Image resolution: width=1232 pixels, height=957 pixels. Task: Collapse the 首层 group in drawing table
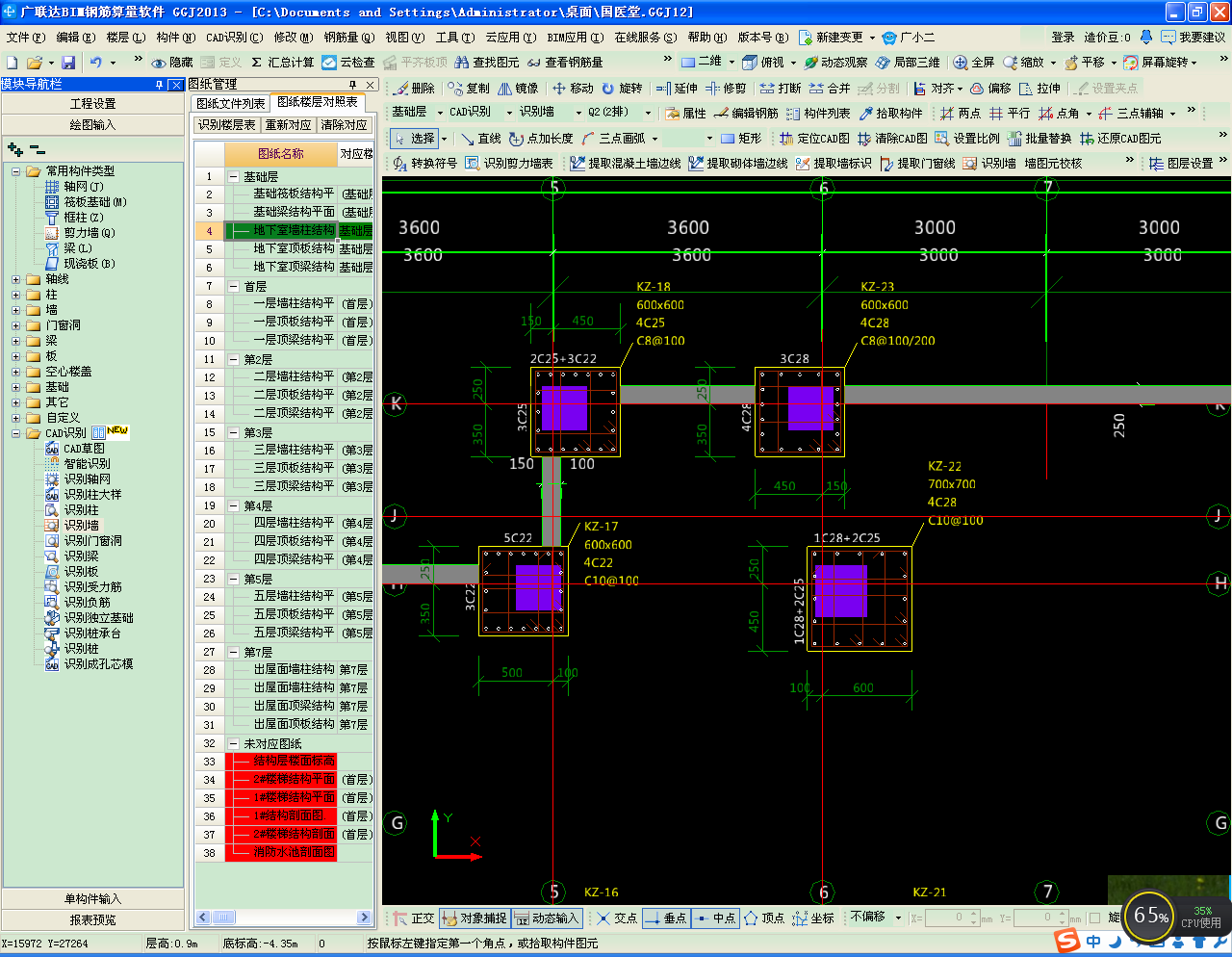pyautogui.click(x=233, y=287)
